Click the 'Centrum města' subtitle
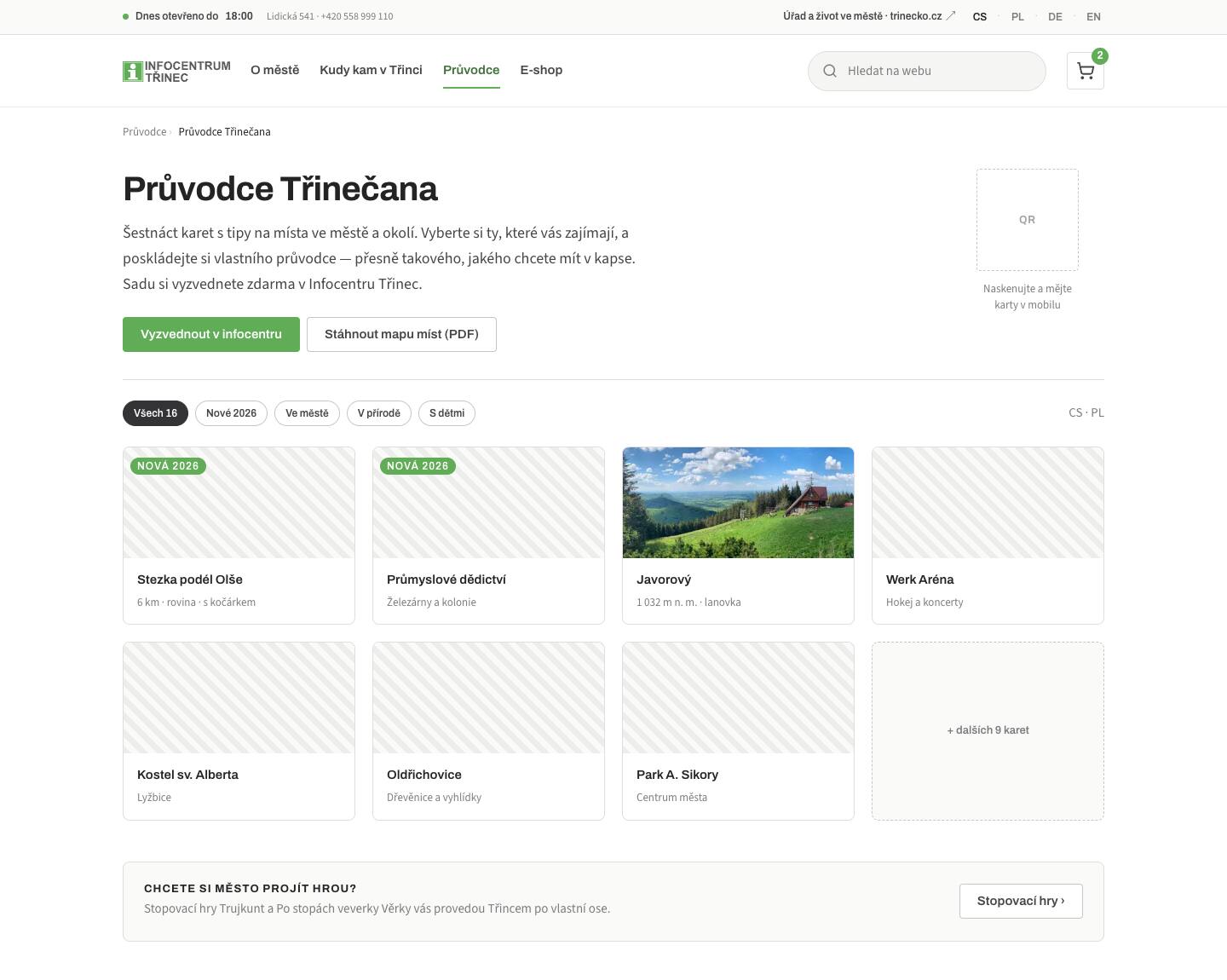The height and width of the screenshot is (980, 1227). [671, 798]
